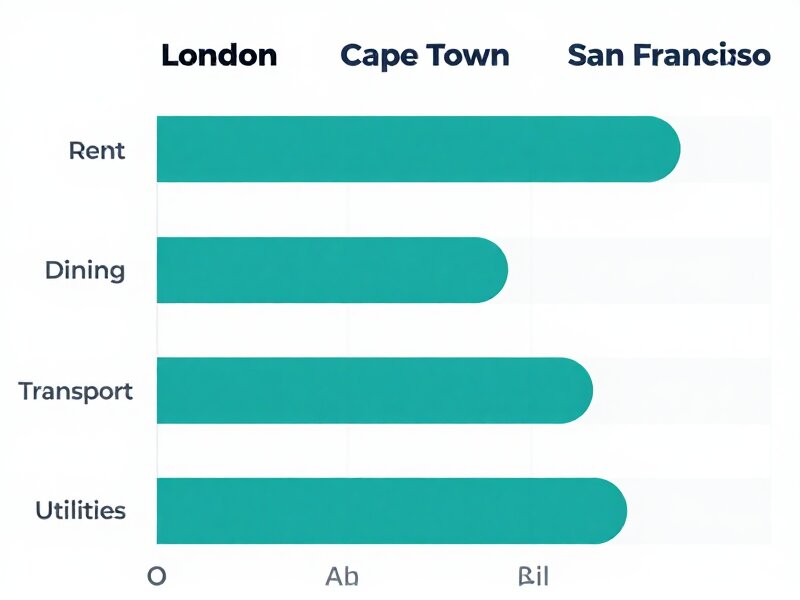800x600 pixels.
Task: Switch to the Cape Town tab
Action: 424,55
